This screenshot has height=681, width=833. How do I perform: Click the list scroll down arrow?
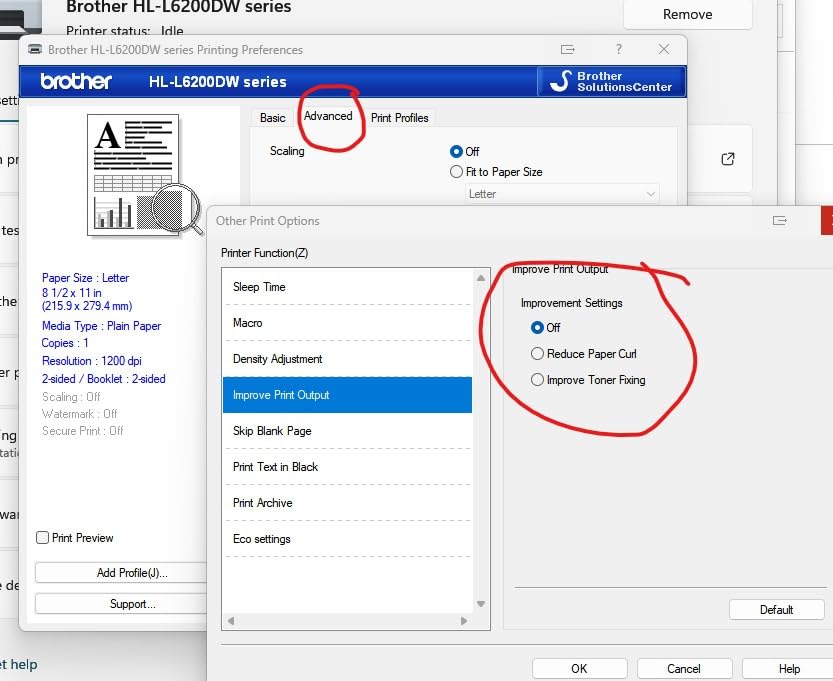(x=481, y=604)
